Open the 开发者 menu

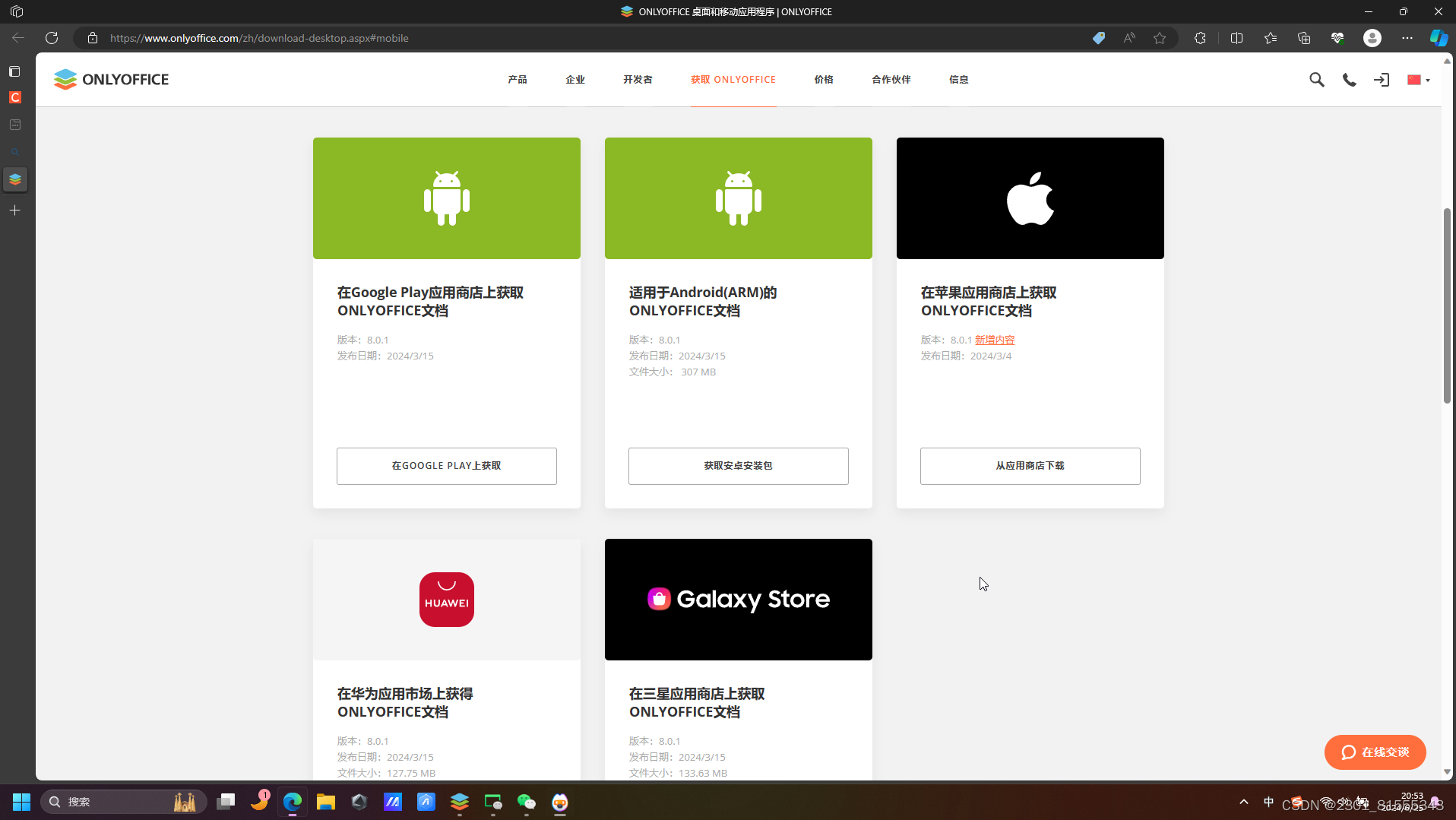[638, 80]
